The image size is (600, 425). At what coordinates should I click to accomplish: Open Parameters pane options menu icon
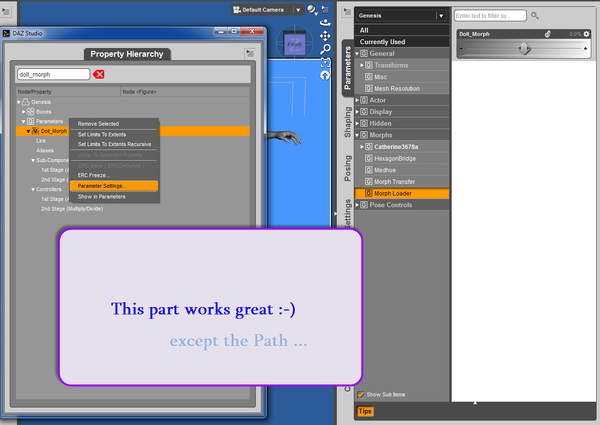pyautogui.click(x=347, y=12)
